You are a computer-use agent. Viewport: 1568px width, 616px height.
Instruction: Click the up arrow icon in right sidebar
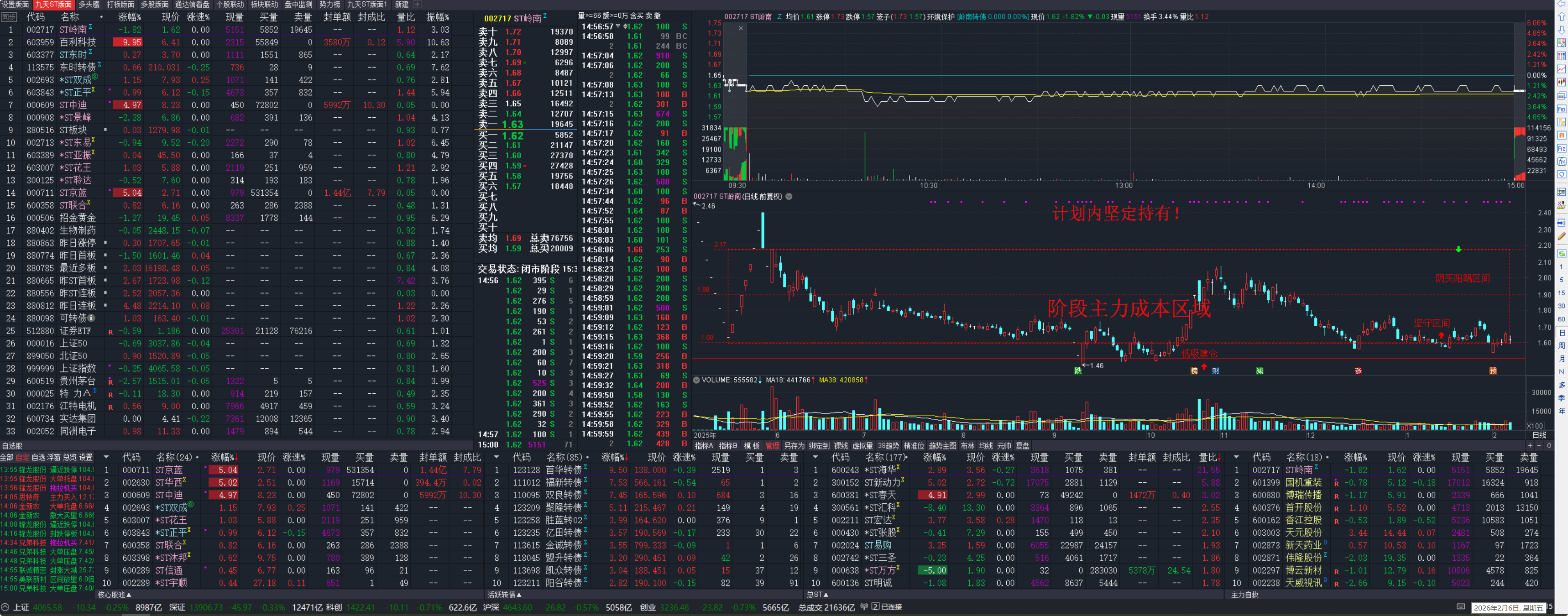click(1561, 16)
